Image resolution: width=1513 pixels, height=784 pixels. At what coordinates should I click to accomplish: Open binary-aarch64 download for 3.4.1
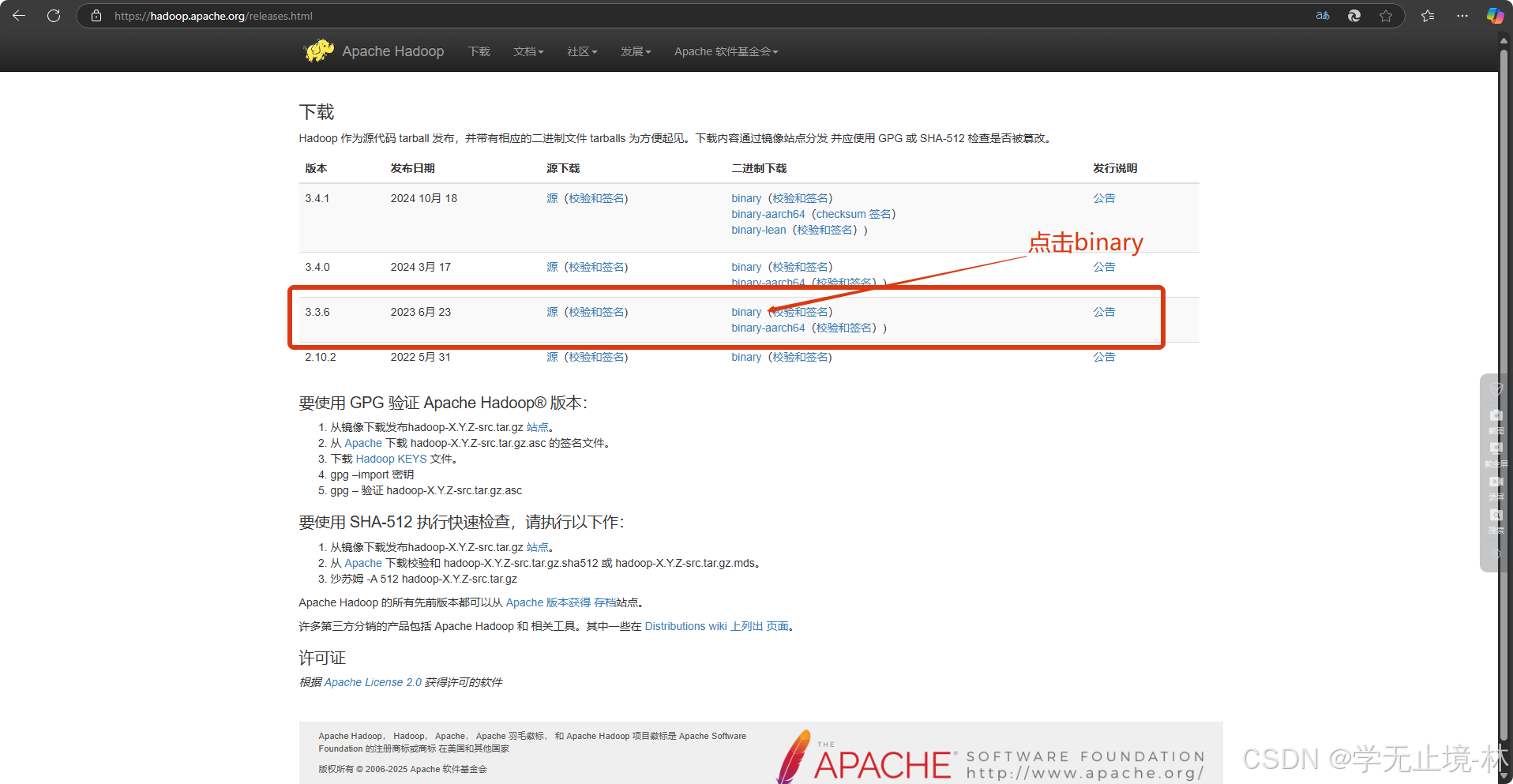(x=768, y=214)
